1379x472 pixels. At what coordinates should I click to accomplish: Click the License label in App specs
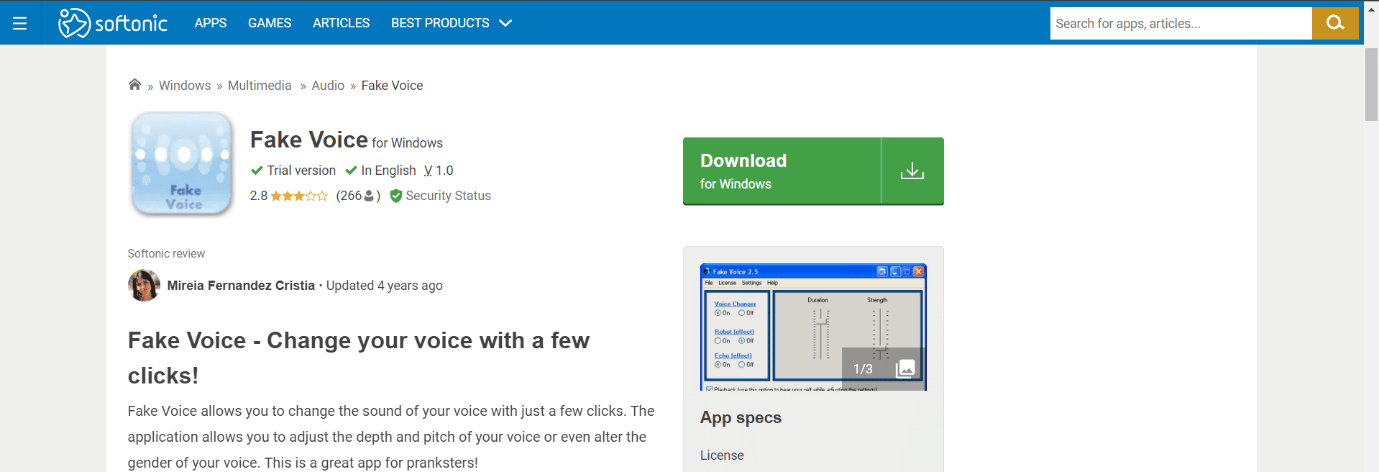722,455
